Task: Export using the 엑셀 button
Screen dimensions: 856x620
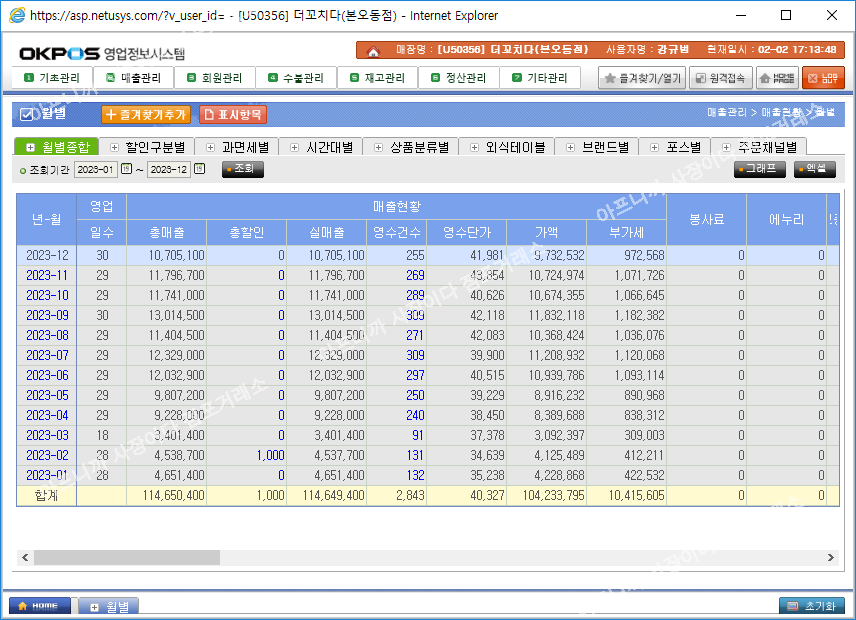Action: [814, 169]
